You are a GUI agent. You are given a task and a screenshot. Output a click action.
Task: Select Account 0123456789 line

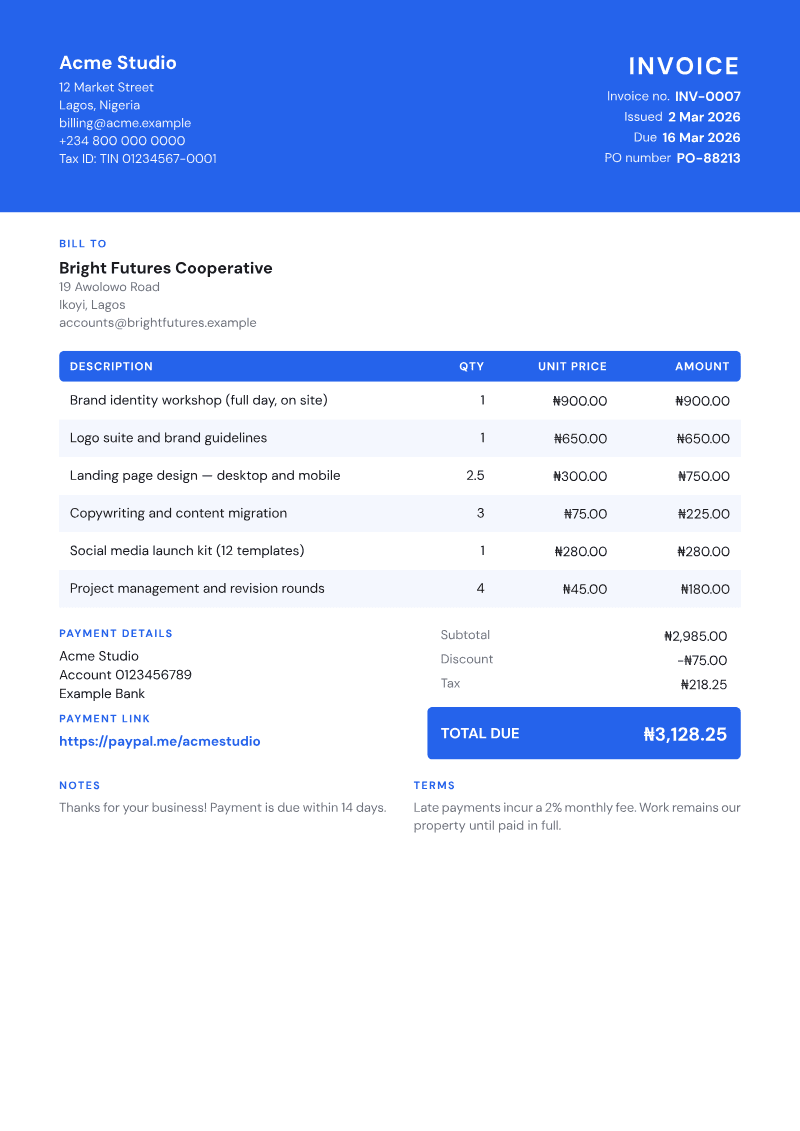(x=126, y=675)
